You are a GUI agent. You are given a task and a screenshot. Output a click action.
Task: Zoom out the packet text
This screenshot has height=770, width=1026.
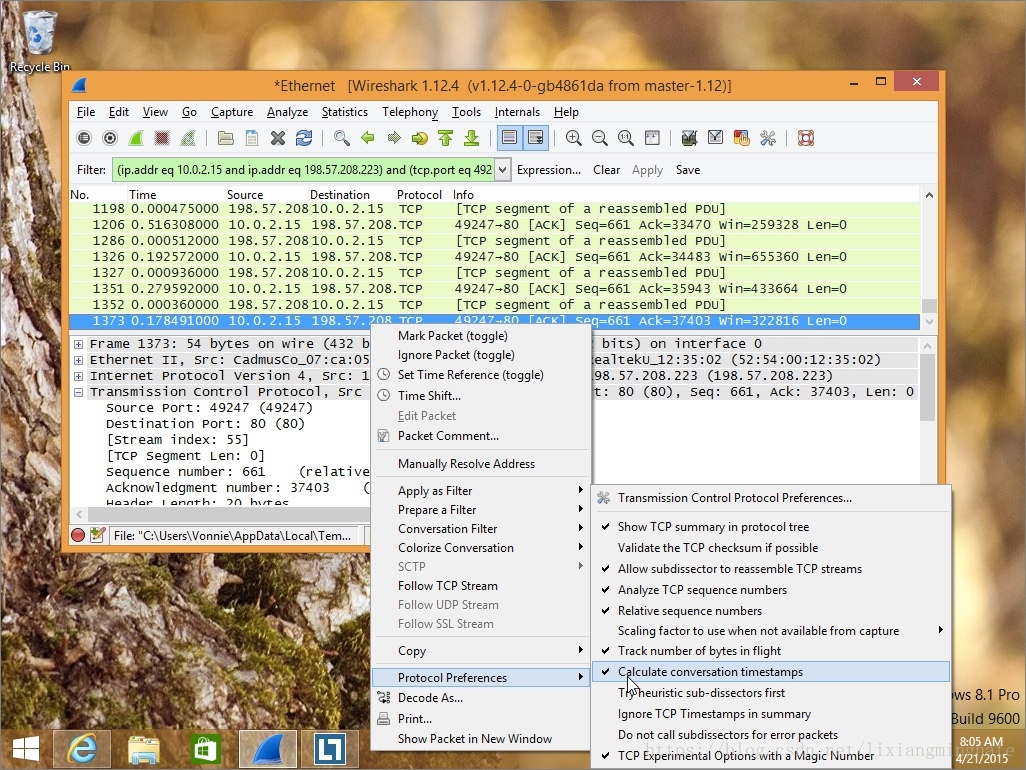[x=599, y=138]
